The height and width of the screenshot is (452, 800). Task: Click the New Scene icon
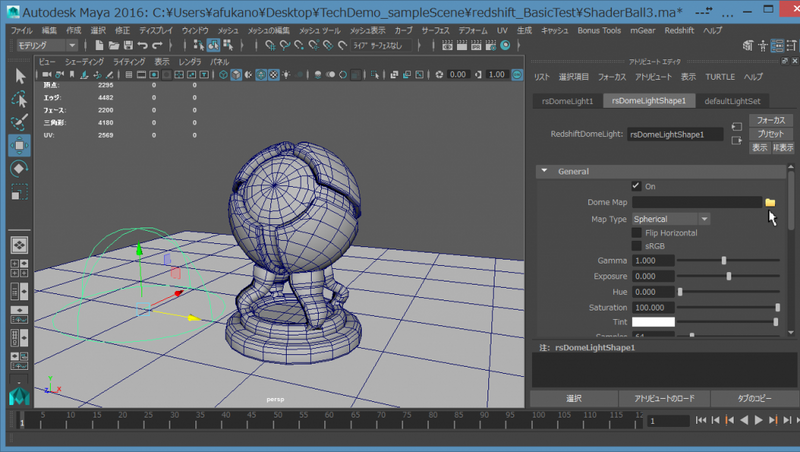(x=99, y=45)
